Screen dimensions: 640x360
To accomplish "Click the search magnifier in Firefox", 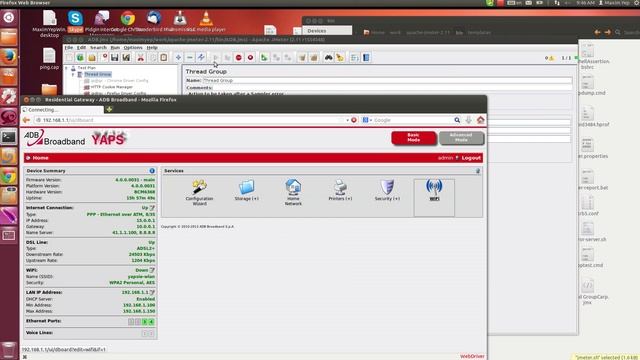I will [x=457, y=120].
